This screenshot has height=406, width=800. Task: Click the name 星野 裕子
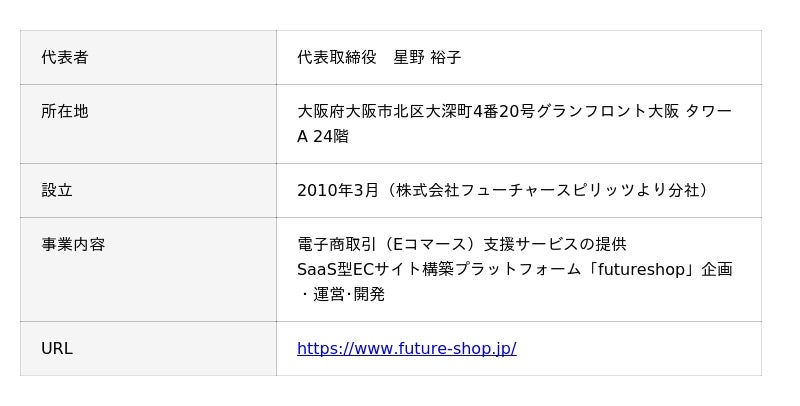[427, 57]
